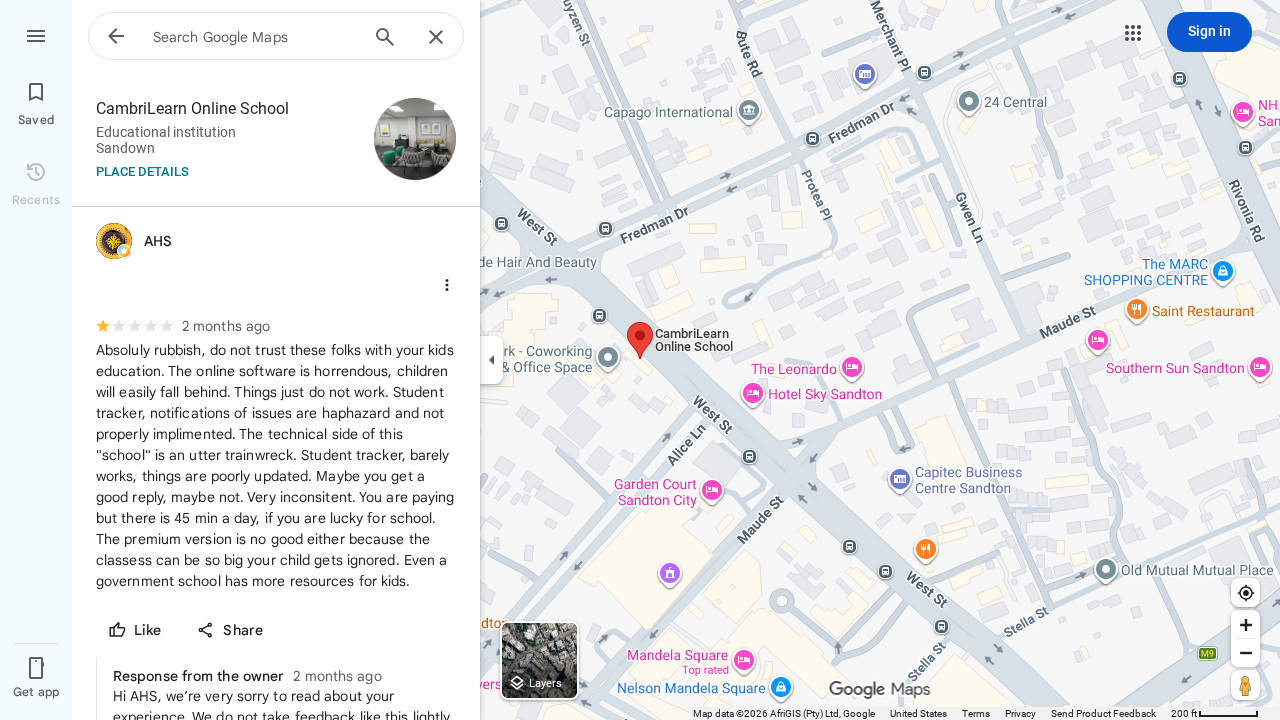Image resolution: width=1280 pixels, height=720 pixels.
Task: Like the AHS review
Action: click(135, 630)
